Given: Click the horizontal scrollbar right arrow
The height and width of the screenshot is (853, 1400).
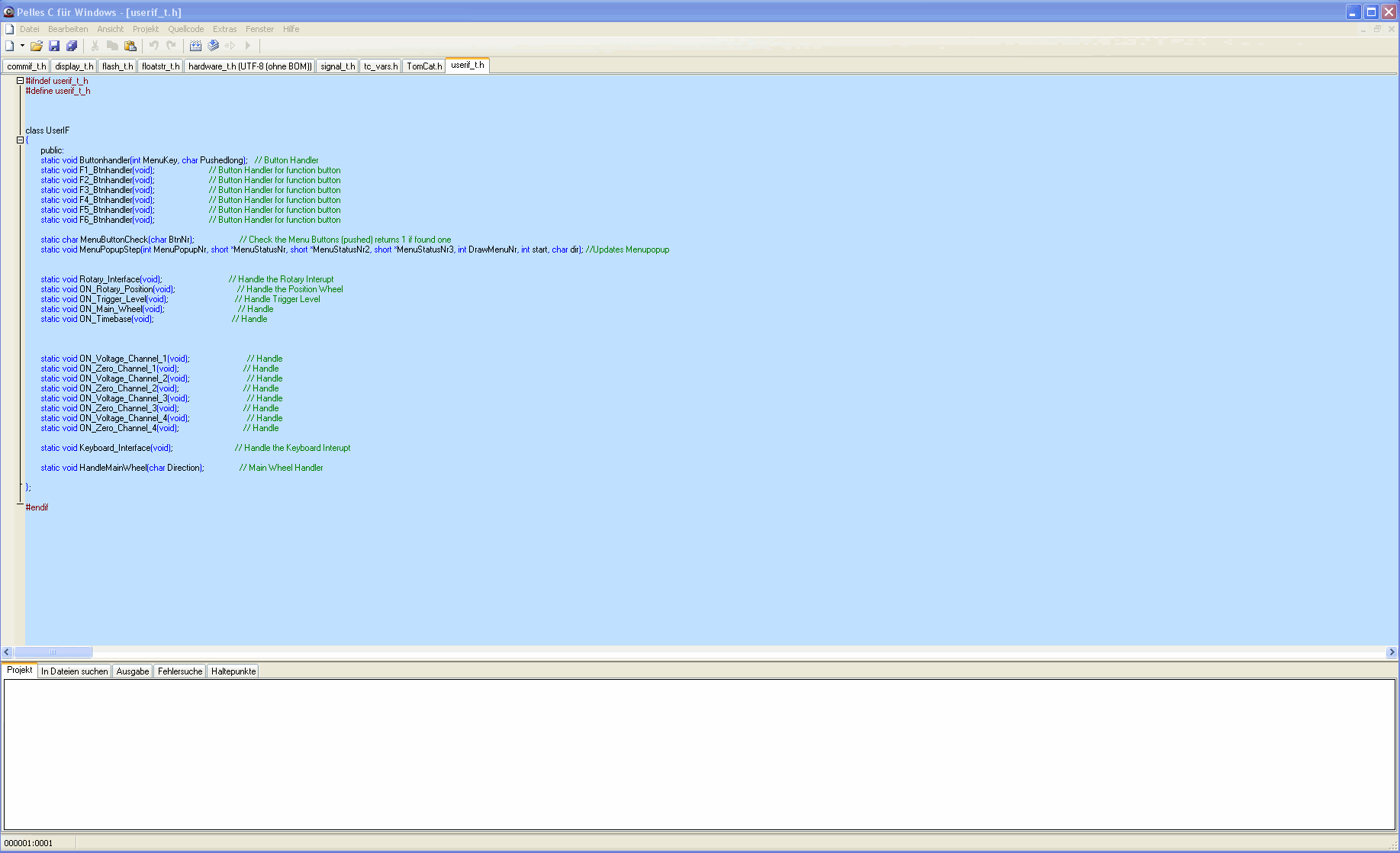Looking at the screenshot, I should click(x=1392, y=652).
